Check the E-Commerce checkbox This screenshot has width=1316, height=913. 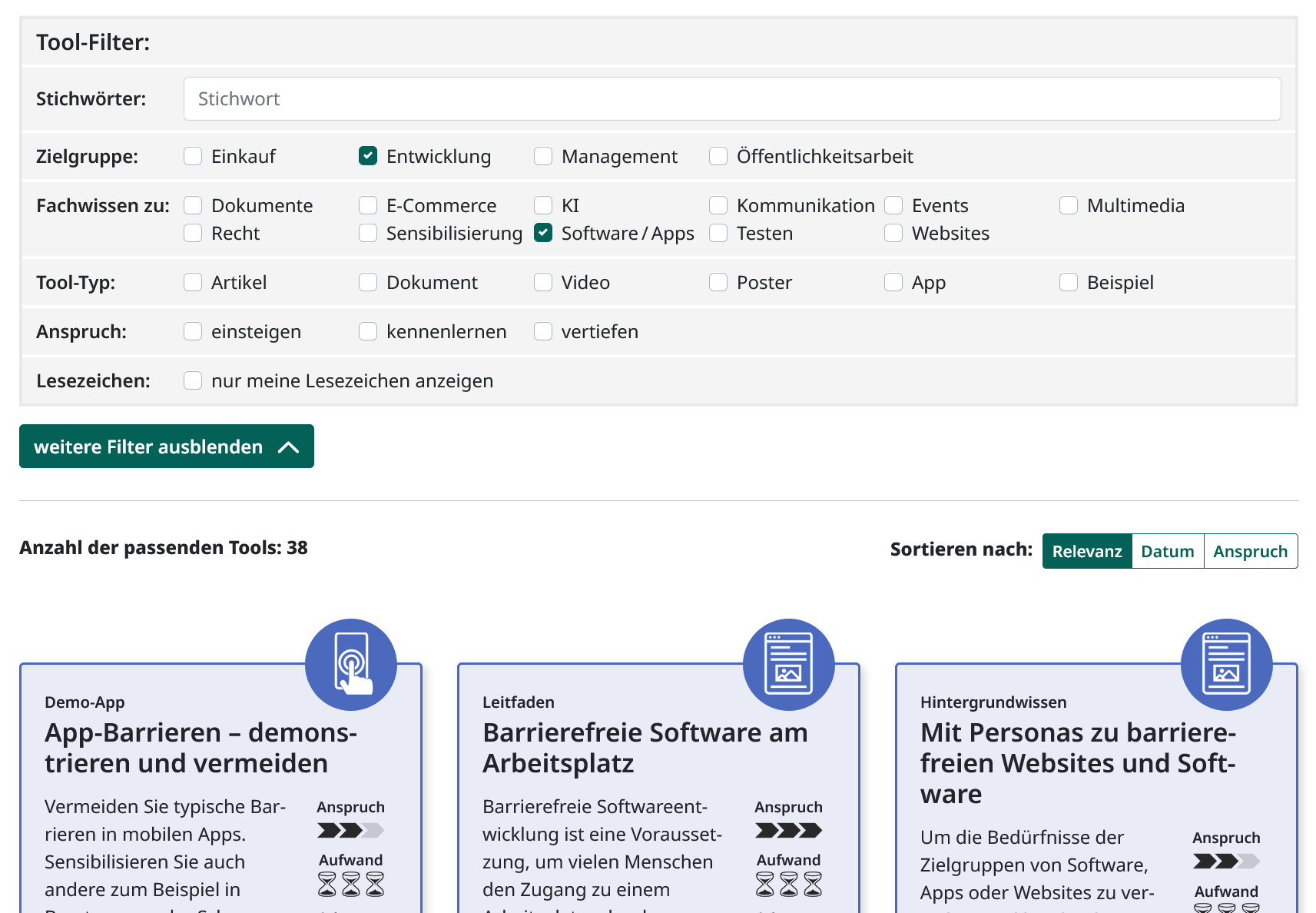[x=368, y=205]
